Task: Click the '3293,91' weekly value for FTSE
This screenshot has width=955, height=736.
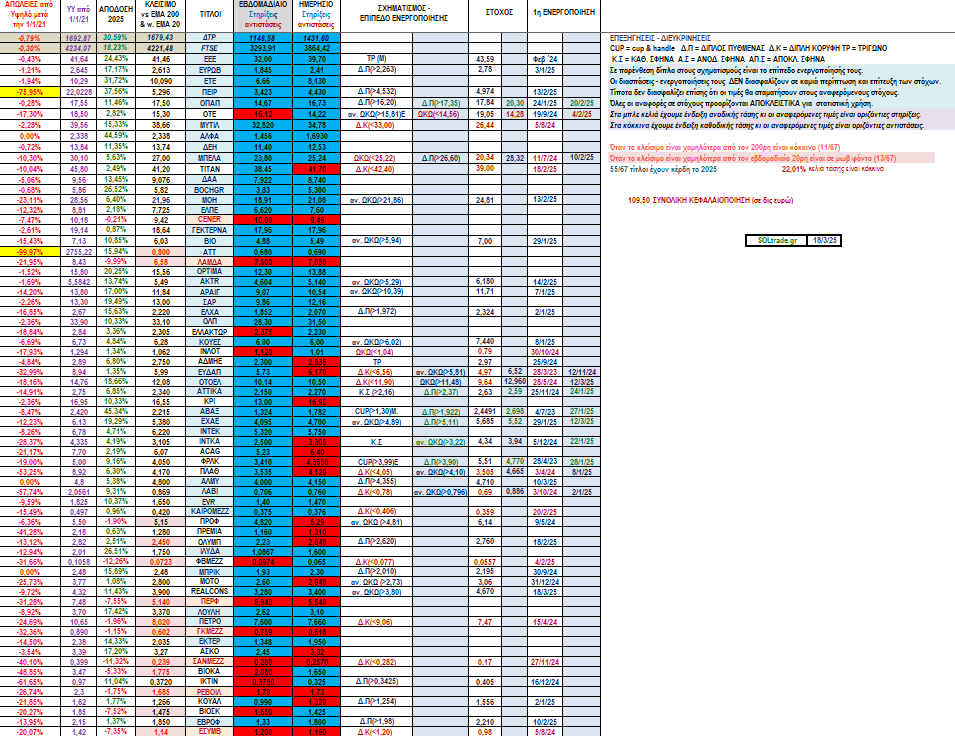Action: pyautogui.click(x=263, y=48)
